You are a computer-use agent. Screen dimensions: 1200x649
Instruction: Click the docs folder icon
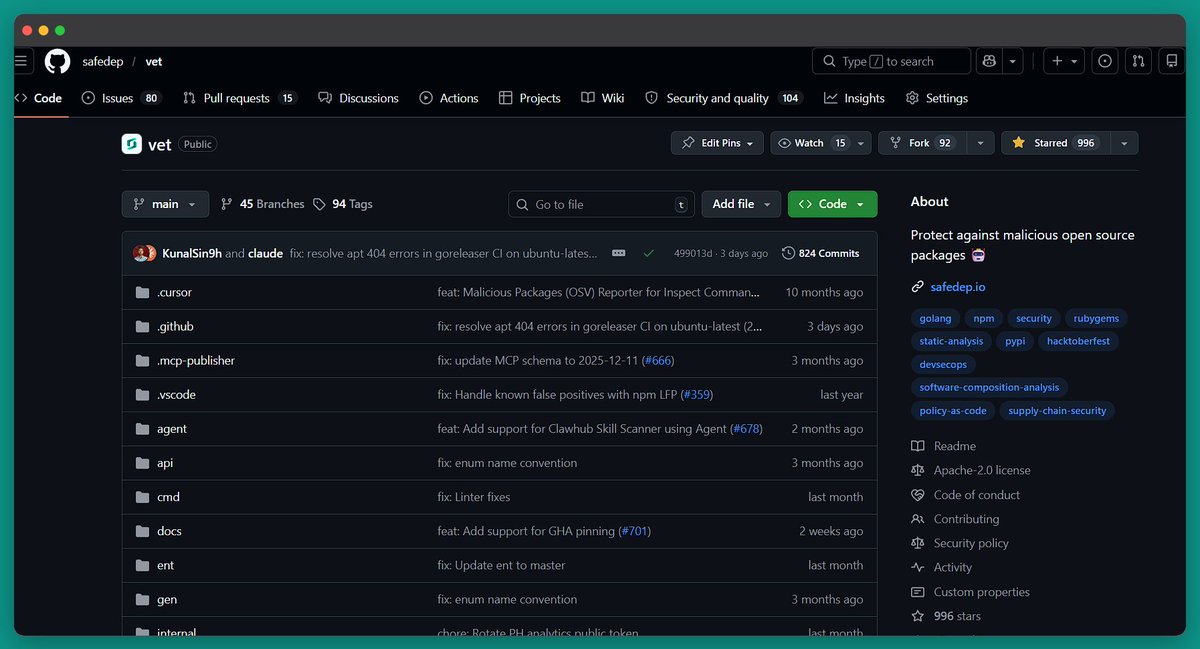coord(141,531)
